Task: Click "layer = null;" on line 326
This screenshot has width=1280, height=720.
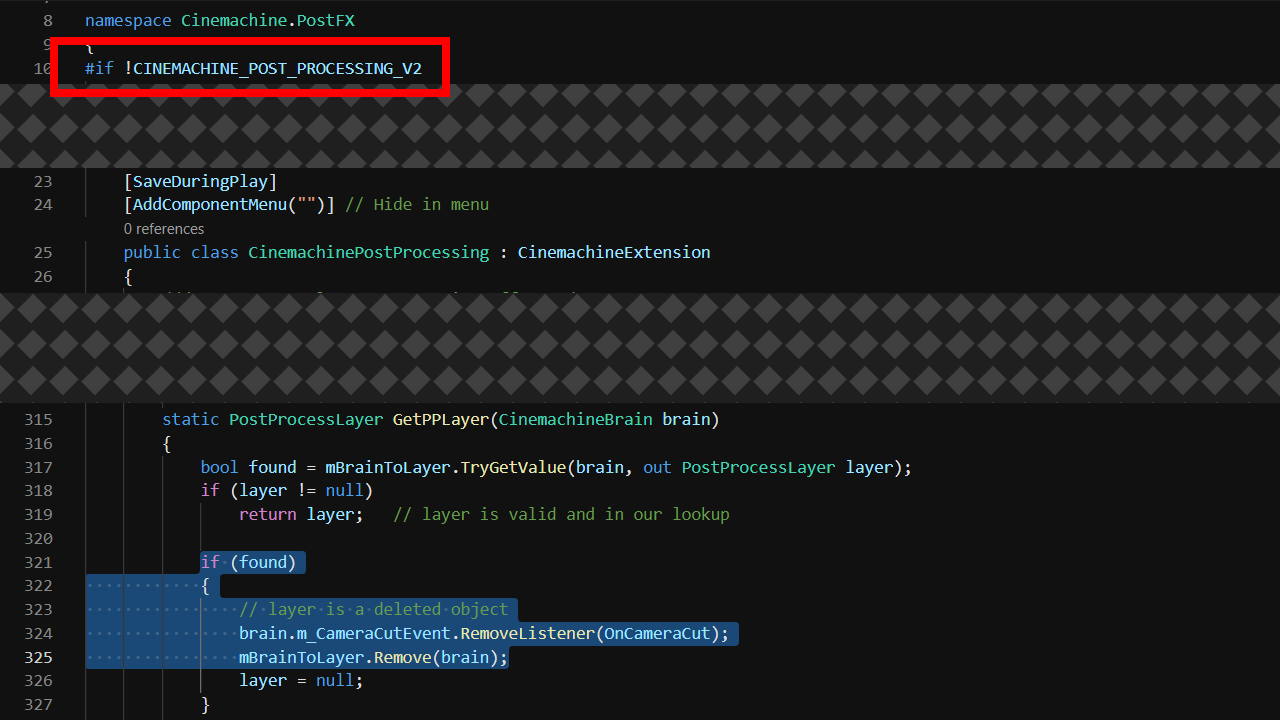Action: coord(301,680)
